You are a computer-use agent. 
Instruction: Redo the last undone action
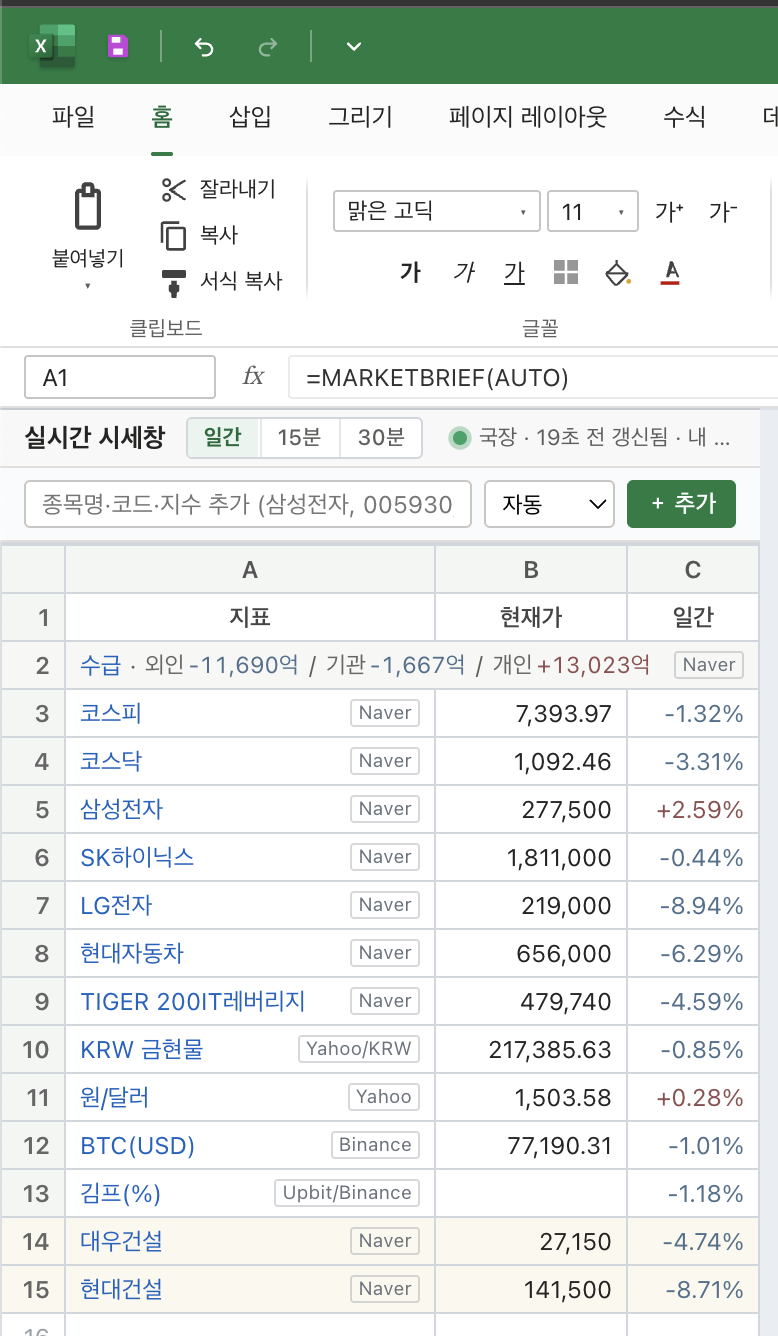tap(268, 46)
